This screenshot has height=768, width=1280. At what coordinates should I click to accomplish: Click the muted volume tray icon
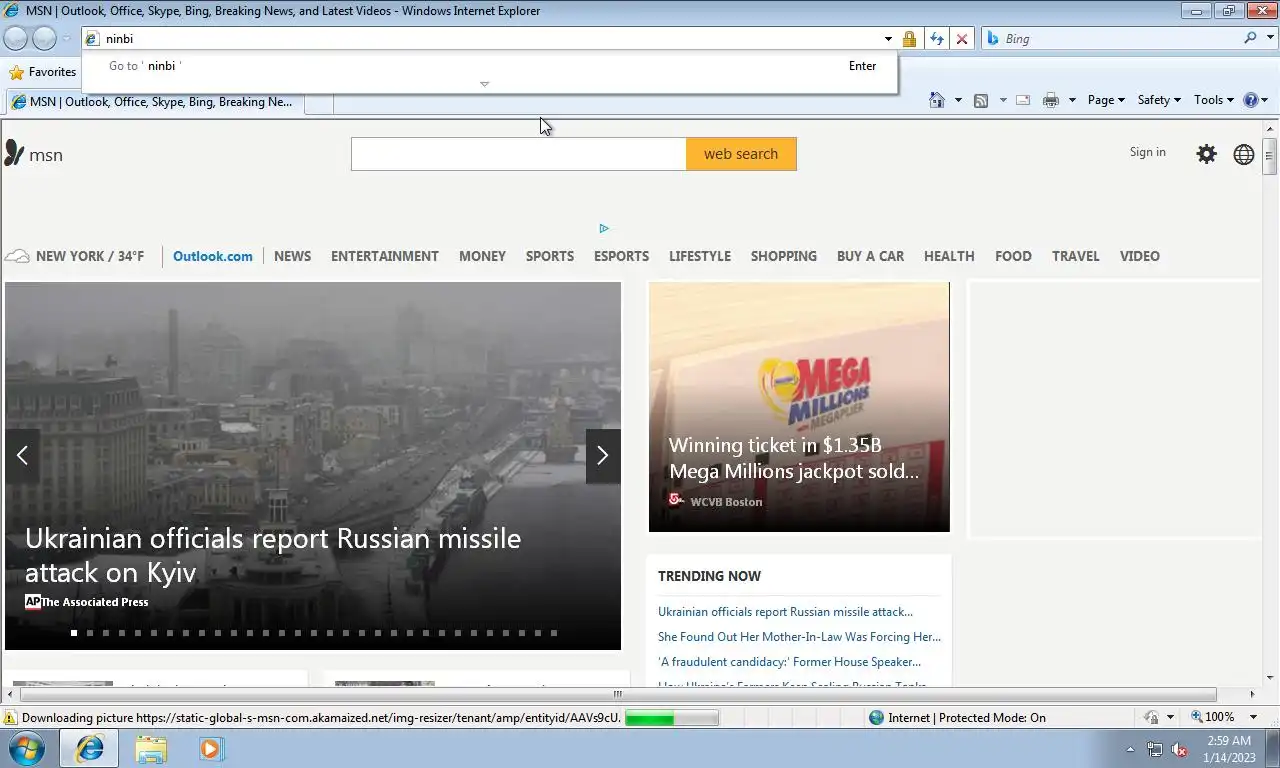coord(1179,749)
